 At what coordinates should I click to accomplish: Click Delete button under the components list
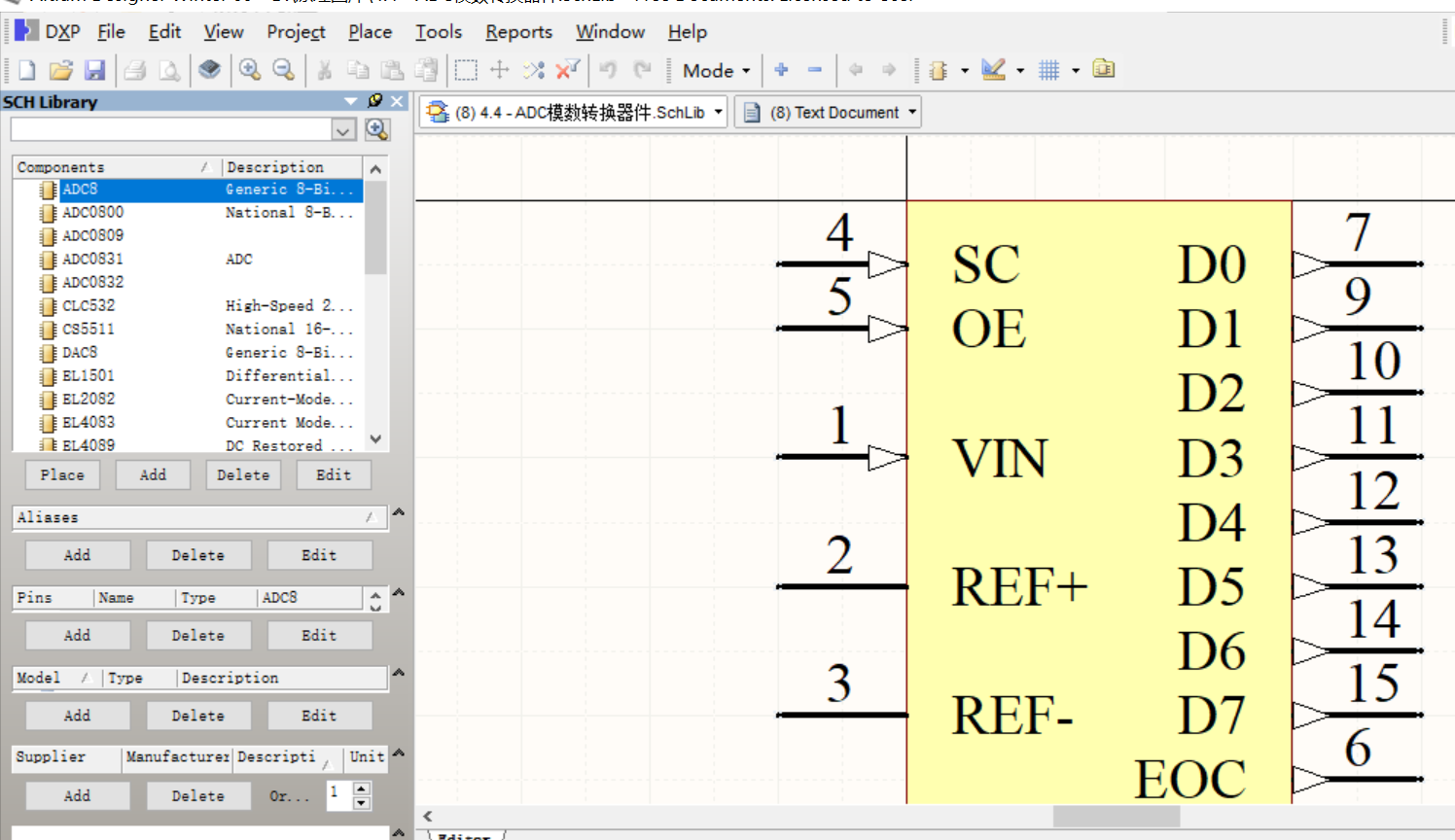click(243, 474)
